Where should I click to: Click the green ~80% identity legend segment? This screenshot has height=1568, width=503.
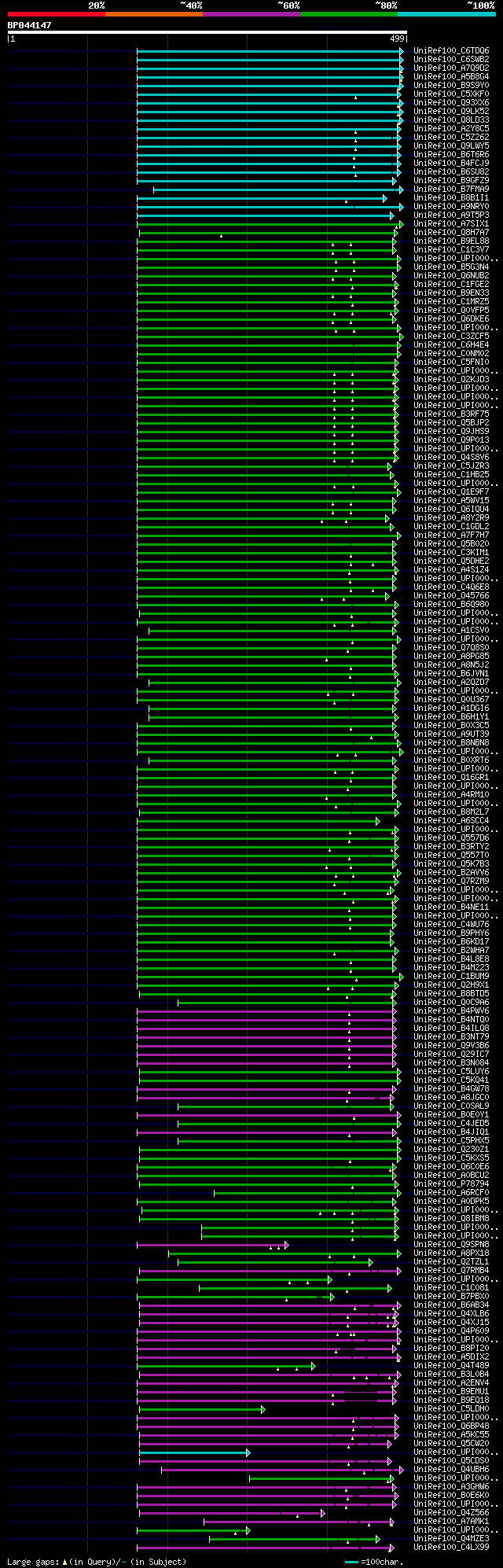click(x=349, y=14)
